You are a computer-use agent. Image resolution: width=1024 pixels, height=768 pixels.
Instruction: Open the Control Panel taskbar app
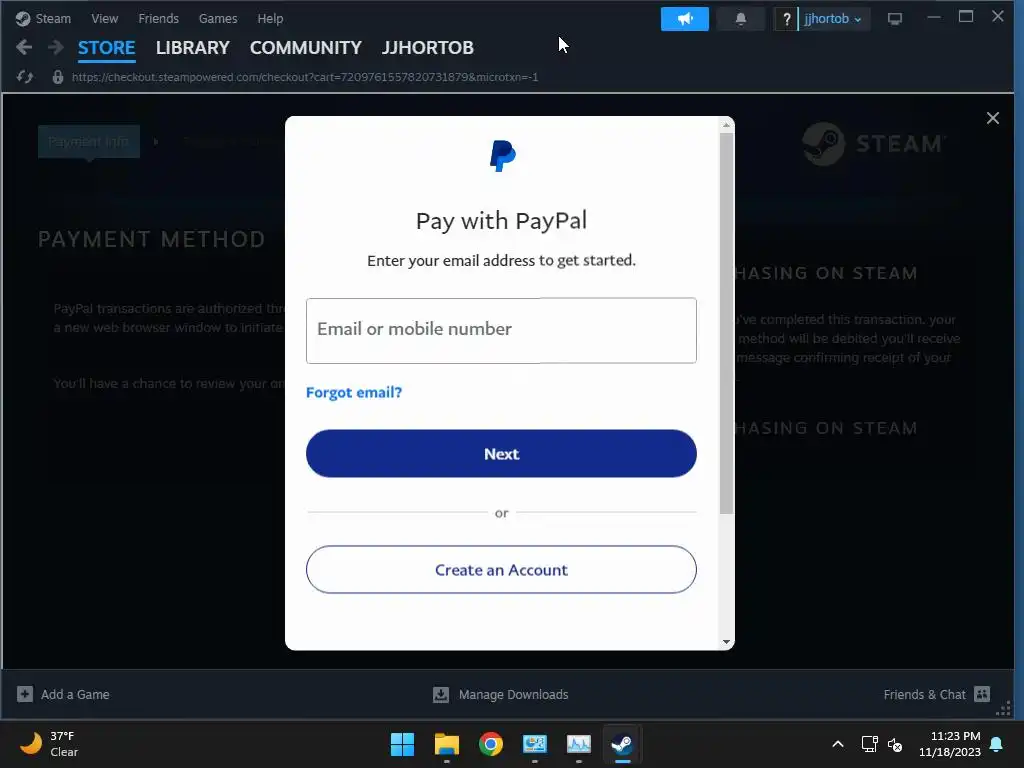[x=534, y=744]
